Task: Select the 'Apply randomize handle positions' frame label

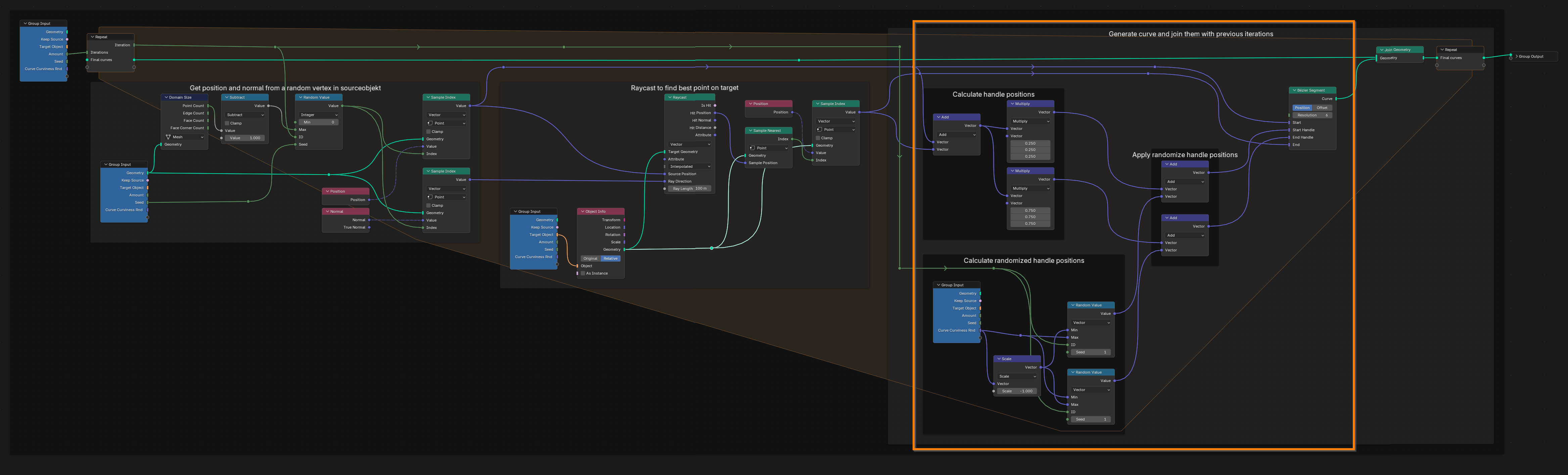Action: pos(1185,155)
